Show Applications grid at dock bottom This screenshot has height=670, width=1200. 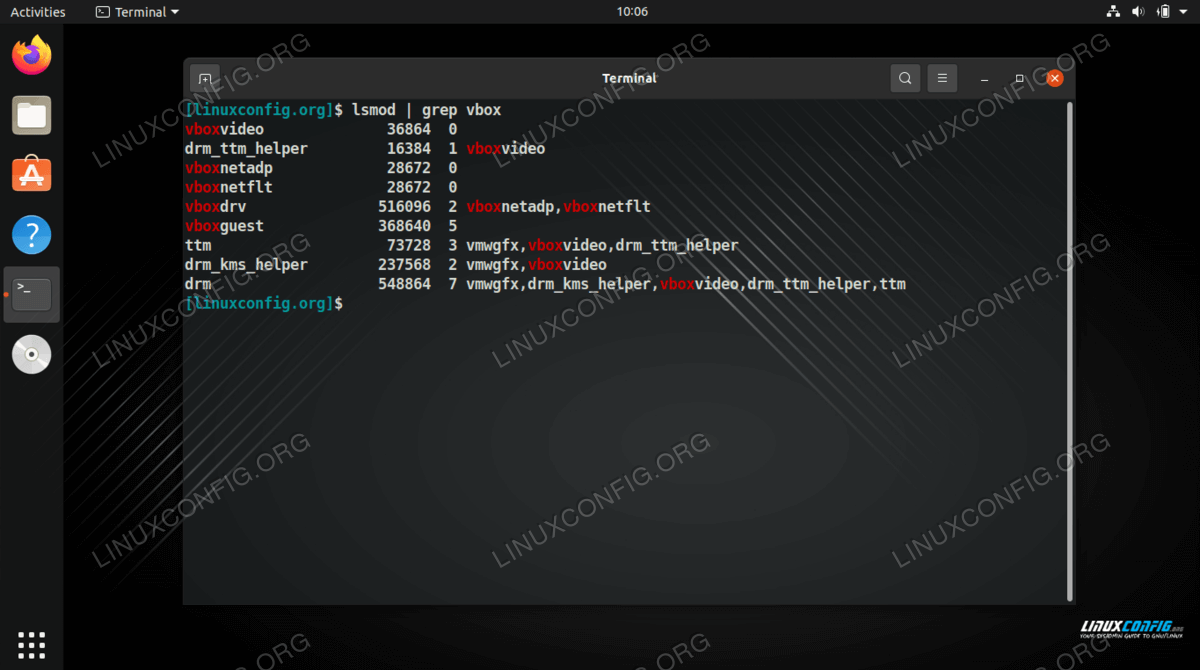[32, 645]
